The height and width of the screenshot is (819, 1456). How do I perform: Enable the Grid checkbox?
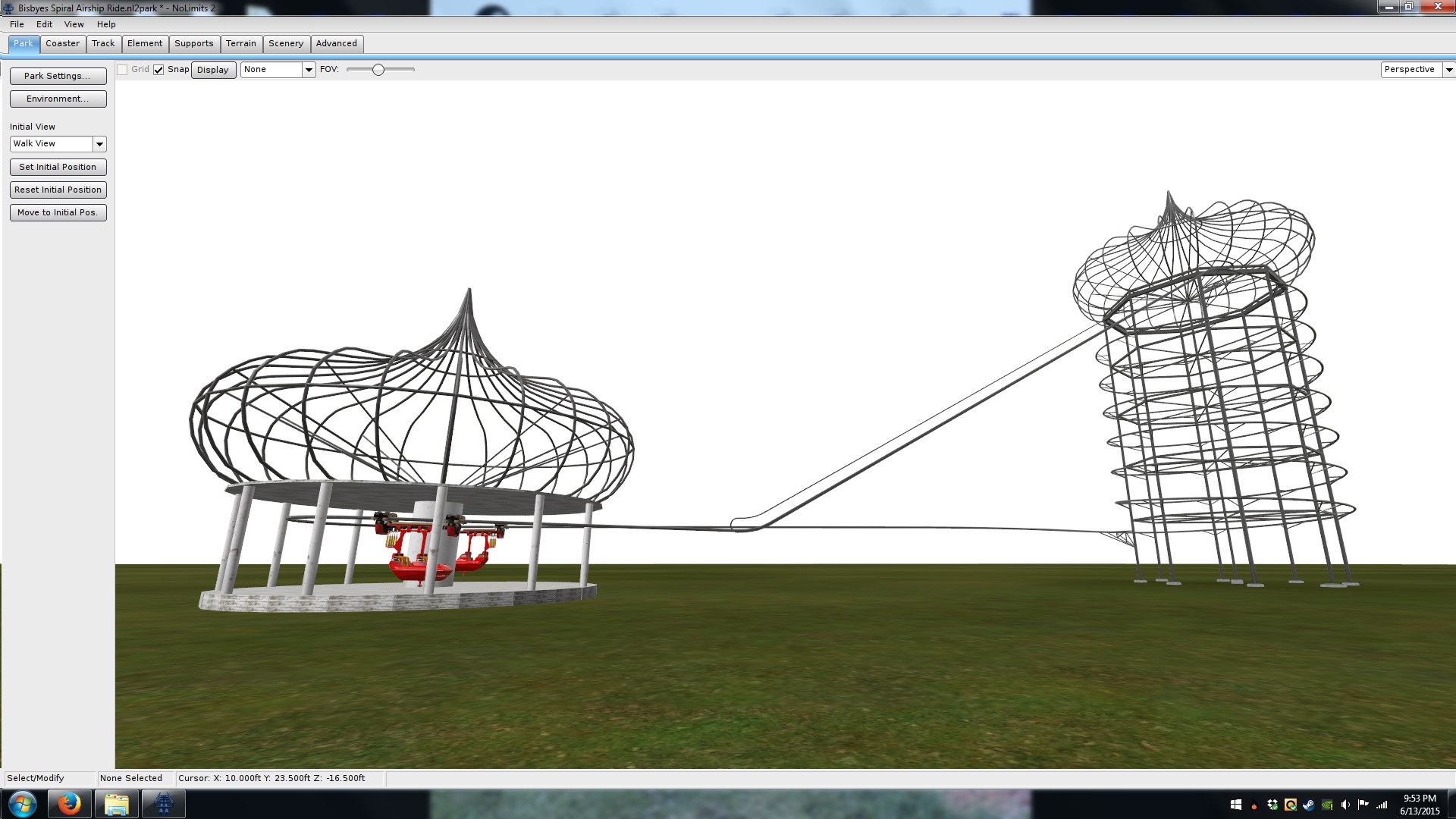click(122, 70)
